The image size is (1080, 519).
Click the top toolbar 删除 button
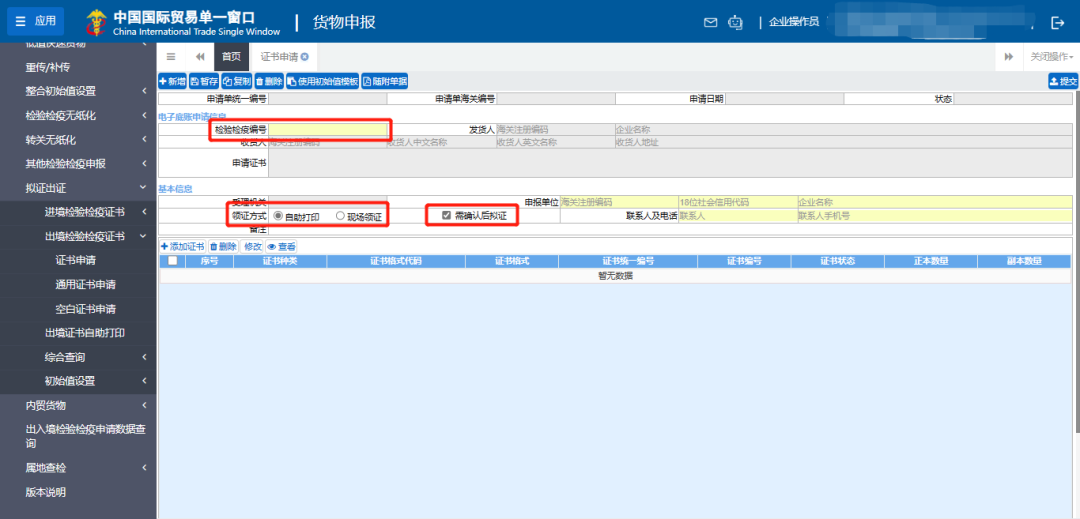269,81
